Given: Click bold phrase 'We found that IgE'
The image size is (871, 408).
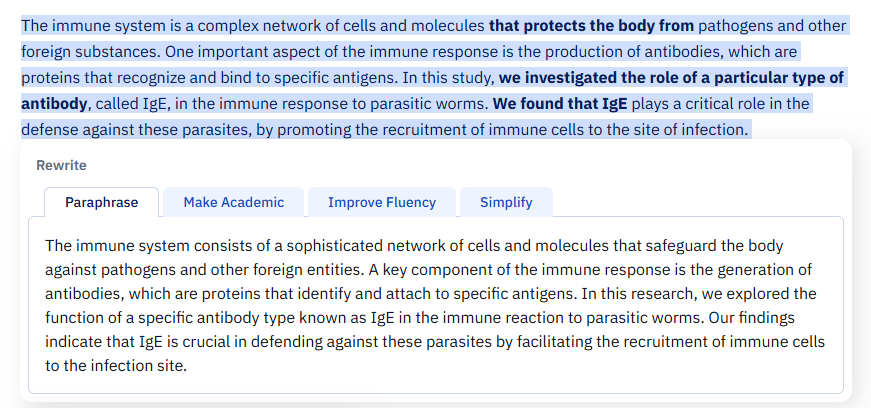Looking at the screenshot, I should [560, 103].
